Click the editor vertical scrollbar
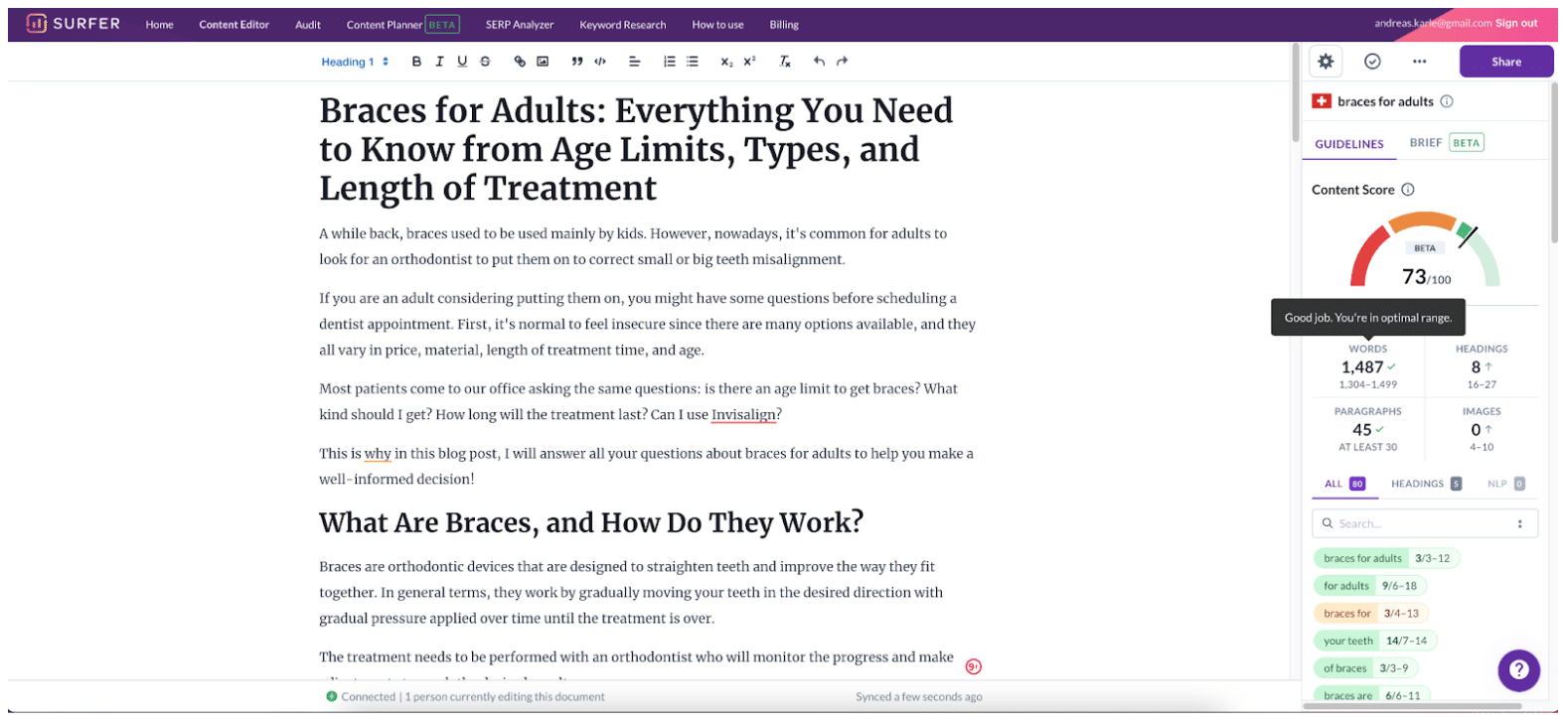Screen dimensions: 1568x723 tap(1295, 94)
